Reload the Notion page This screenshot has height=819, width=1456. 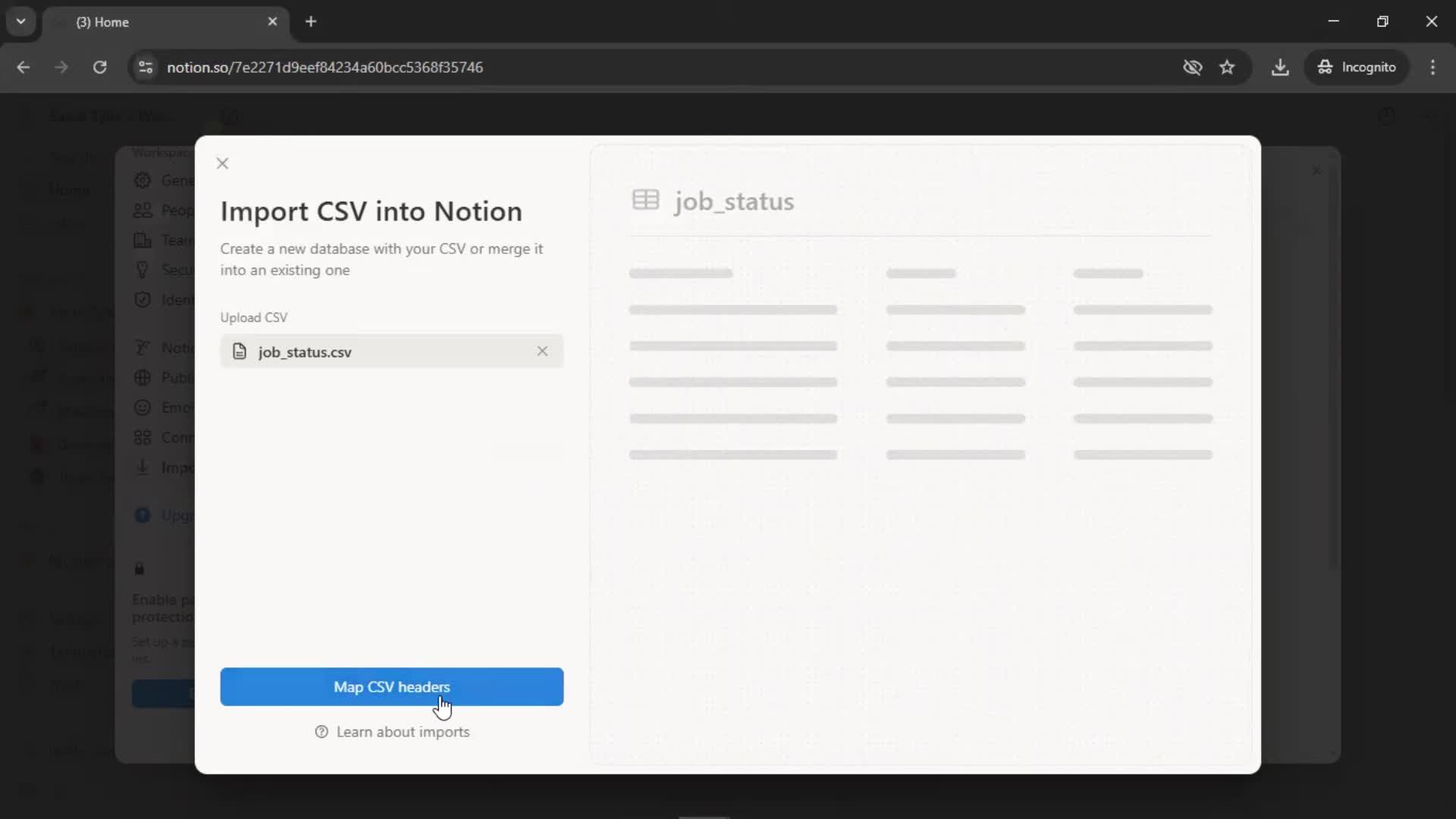99,67
